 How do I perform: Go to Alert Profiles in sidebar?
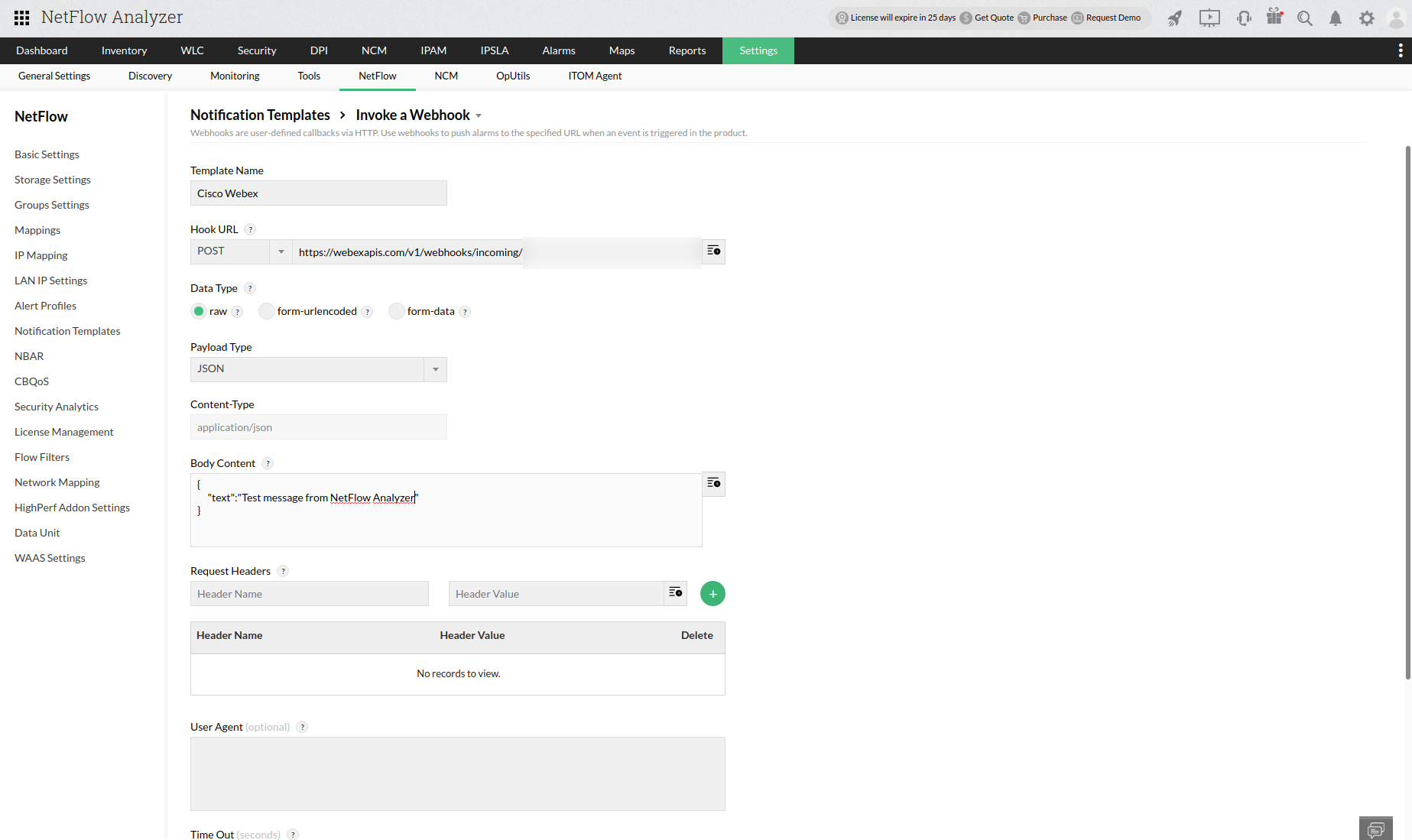pyautogui.click(x=46, y=306)
